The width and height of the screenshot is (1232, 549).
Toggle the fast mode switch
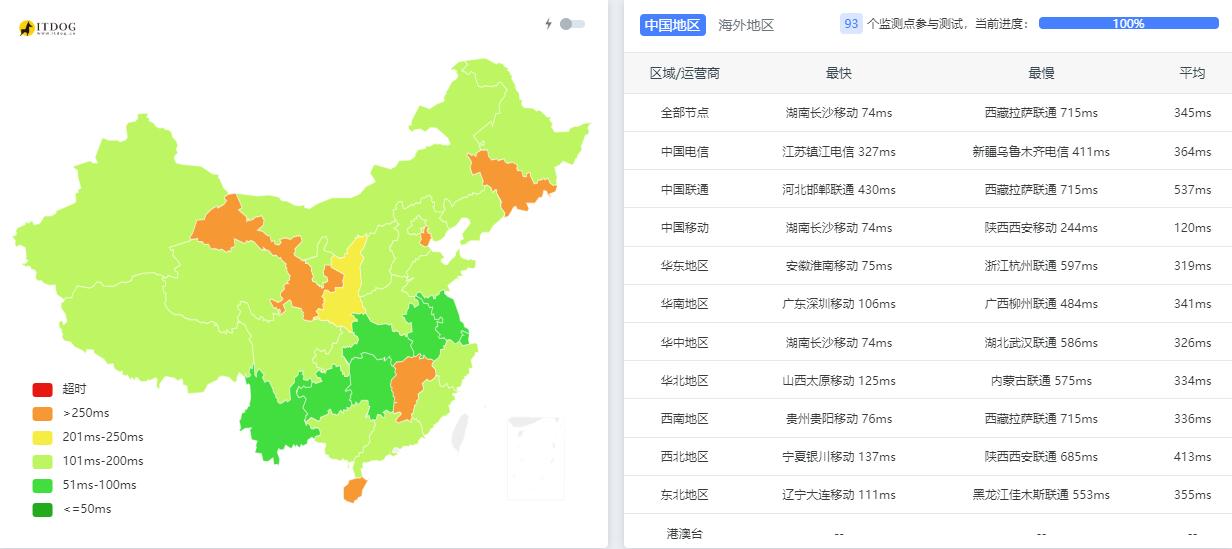[572, 24]
